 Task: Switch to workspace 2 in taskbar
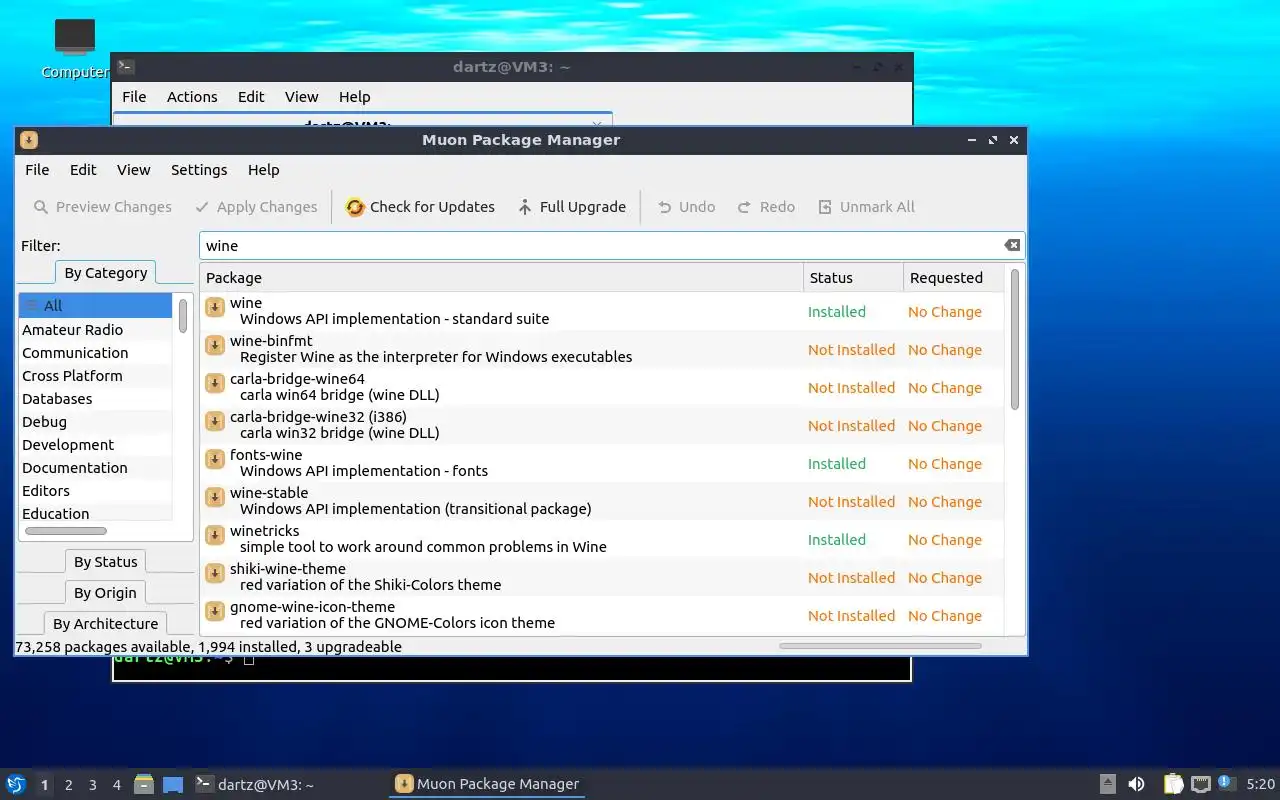coord(69,785)
